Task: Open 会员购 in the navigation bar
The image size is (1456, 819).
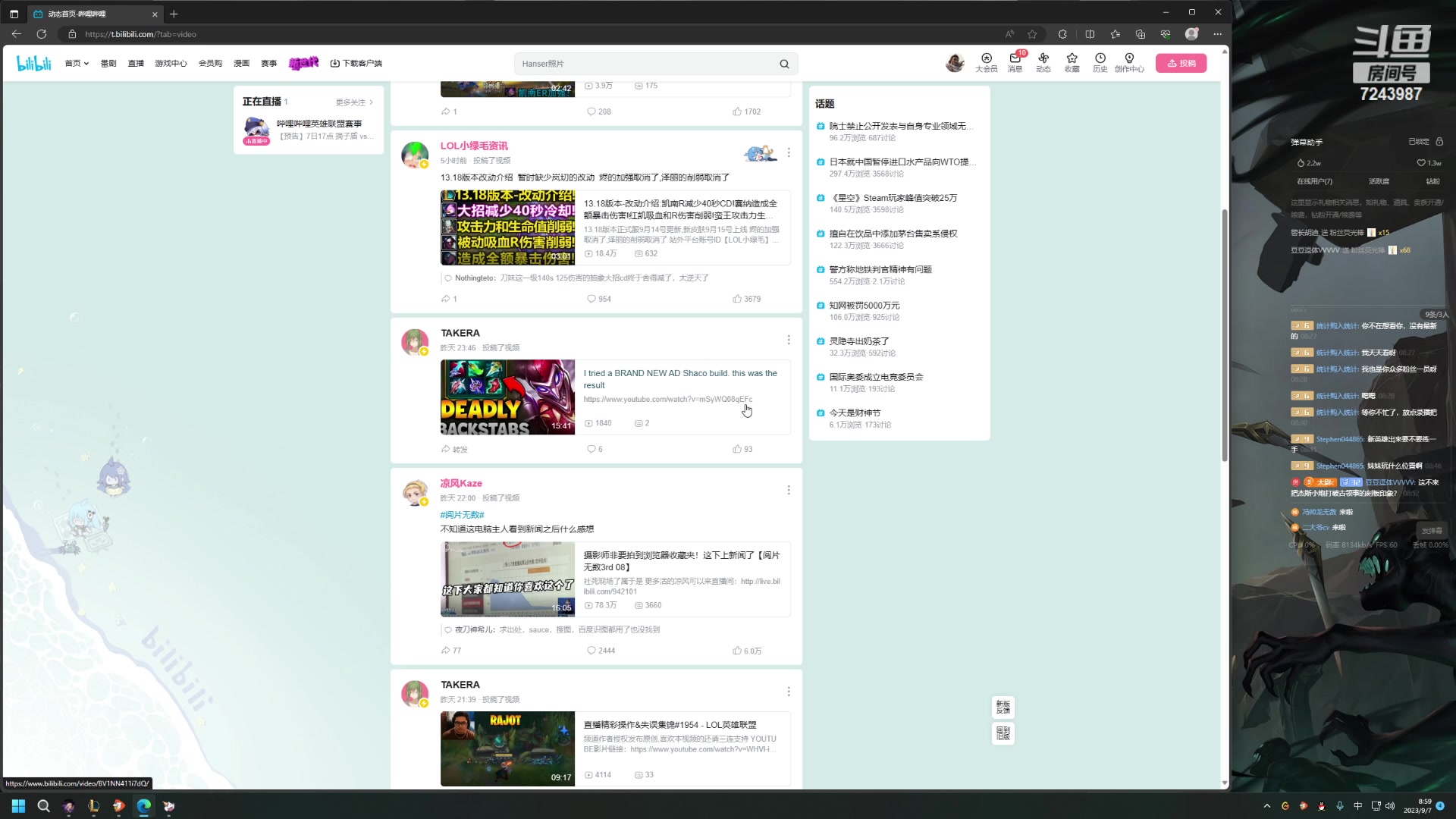Action: [x=210, y=64]
